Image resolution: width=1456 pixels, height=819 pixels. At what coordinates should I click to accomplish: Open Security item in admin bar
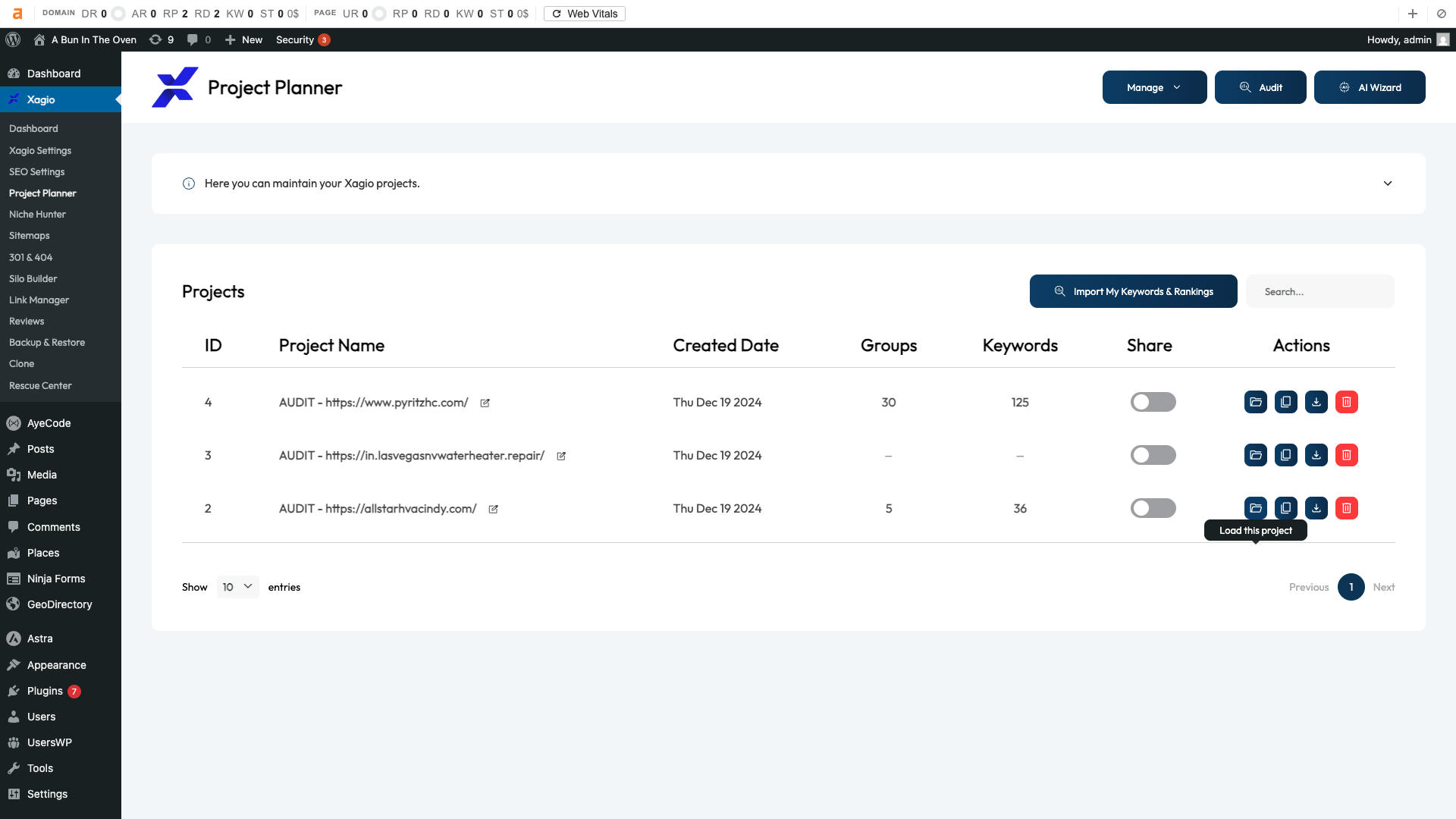click(303, 39)
